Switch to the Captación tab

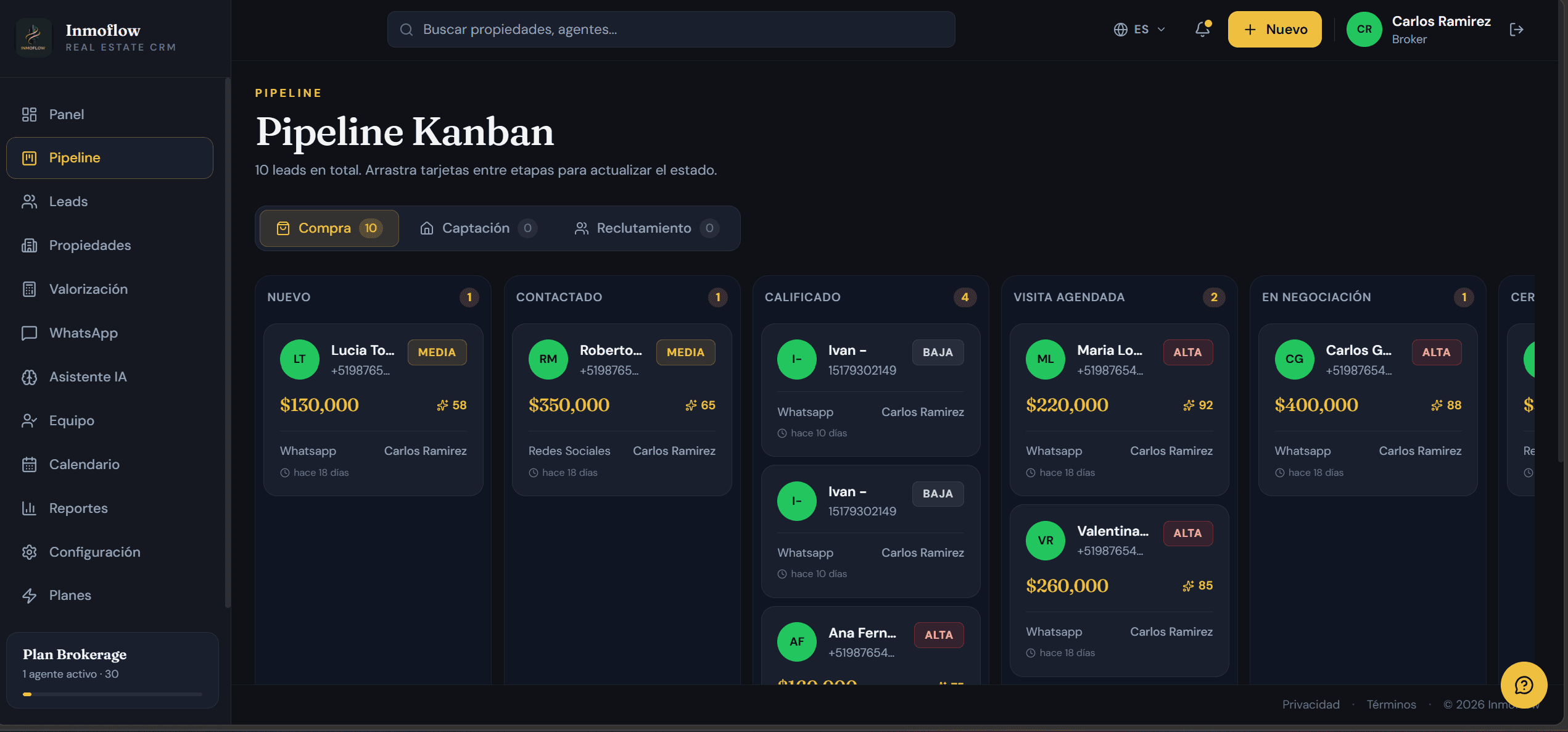[x=478, y=228]
